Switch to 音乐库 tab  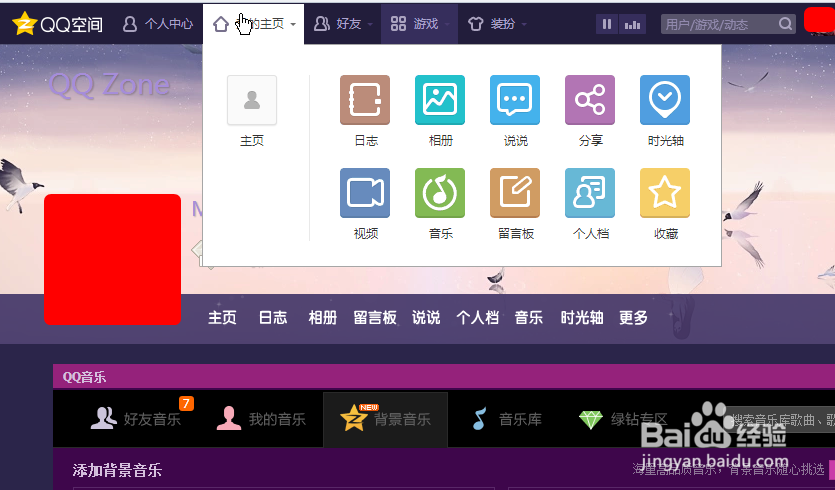pyautogui.click(x=507, y=419)
